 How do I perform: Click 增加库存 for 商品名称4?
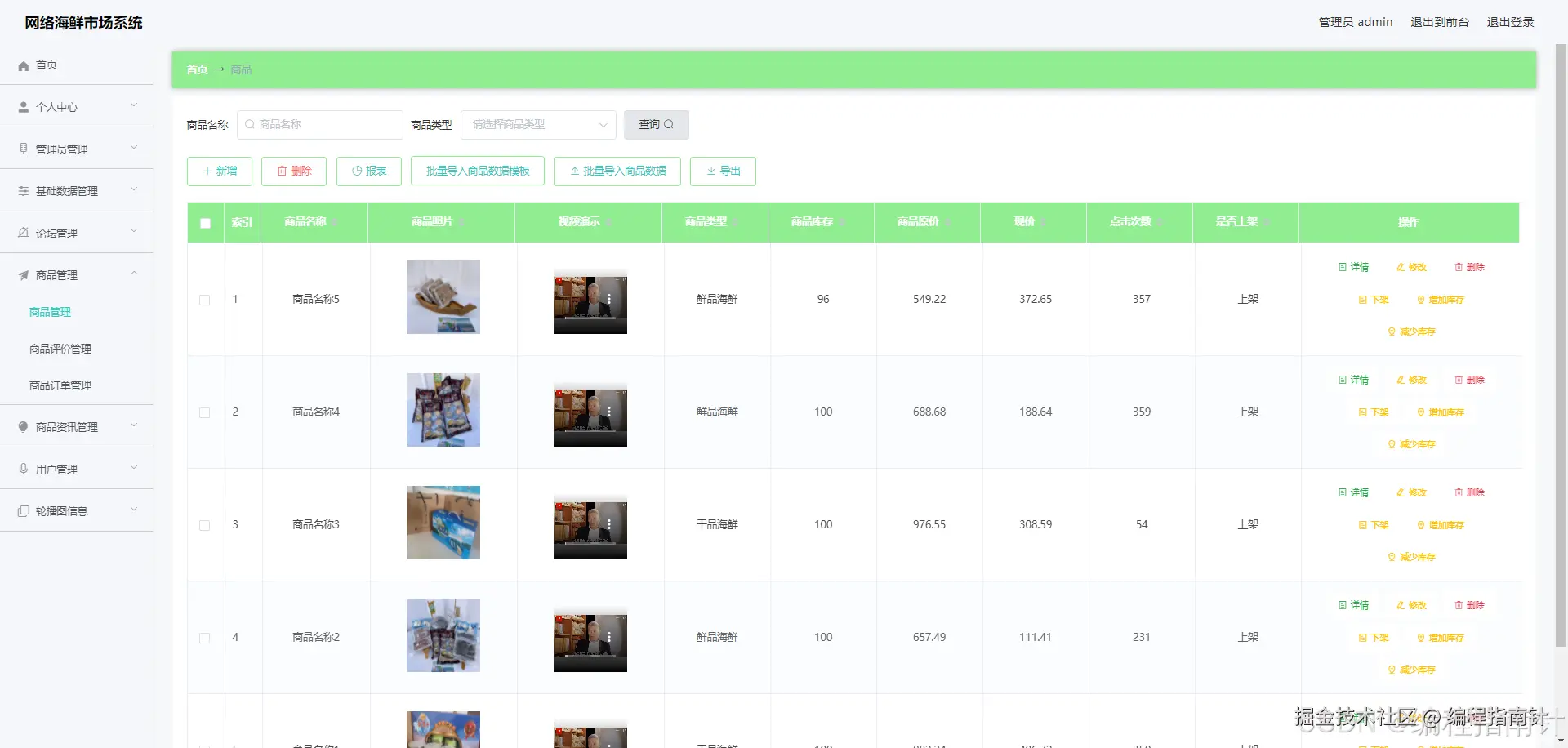(x=1441, y=412)
